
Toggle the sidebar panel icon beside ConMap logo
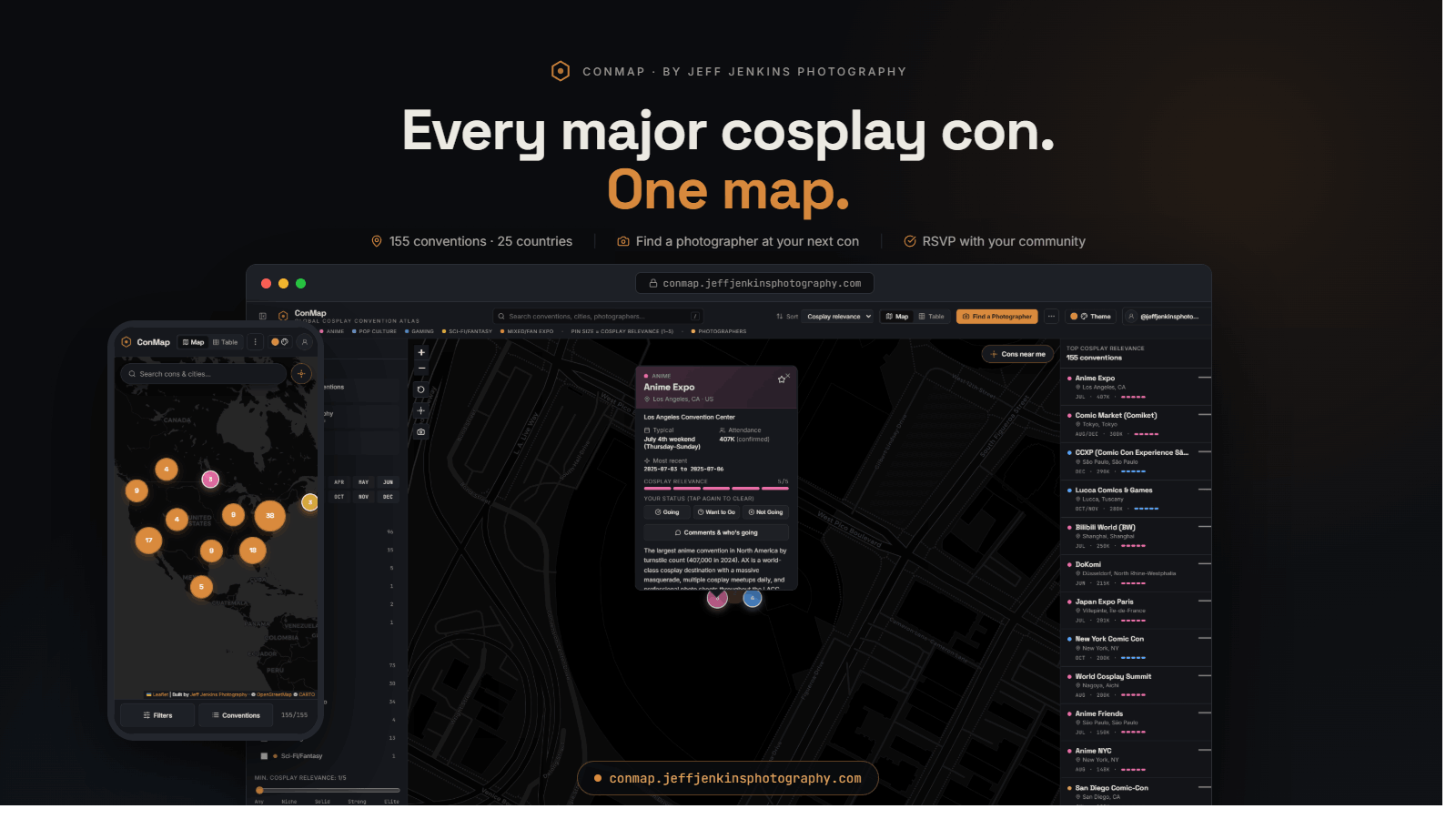pyautogui.click(x=263, y=317)
